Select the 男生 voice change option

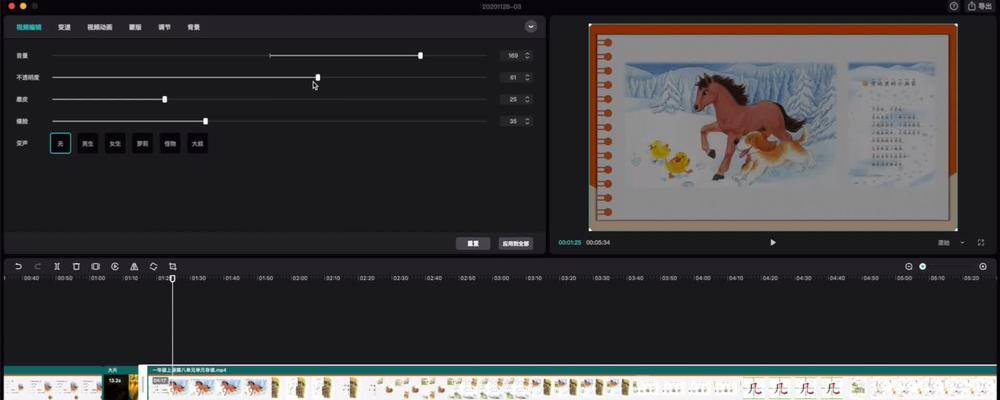click(87, 144)
